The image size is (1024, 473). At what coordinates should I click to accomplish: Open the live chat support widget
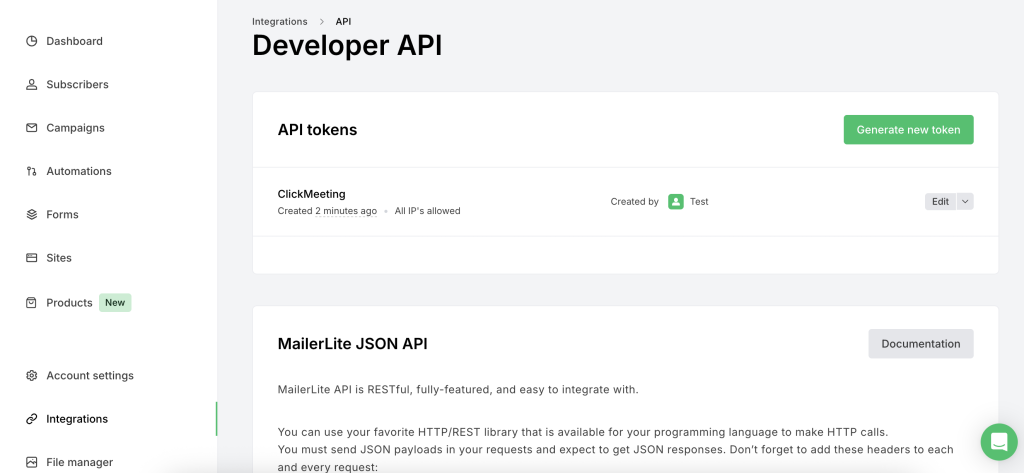tap(998, 441)
